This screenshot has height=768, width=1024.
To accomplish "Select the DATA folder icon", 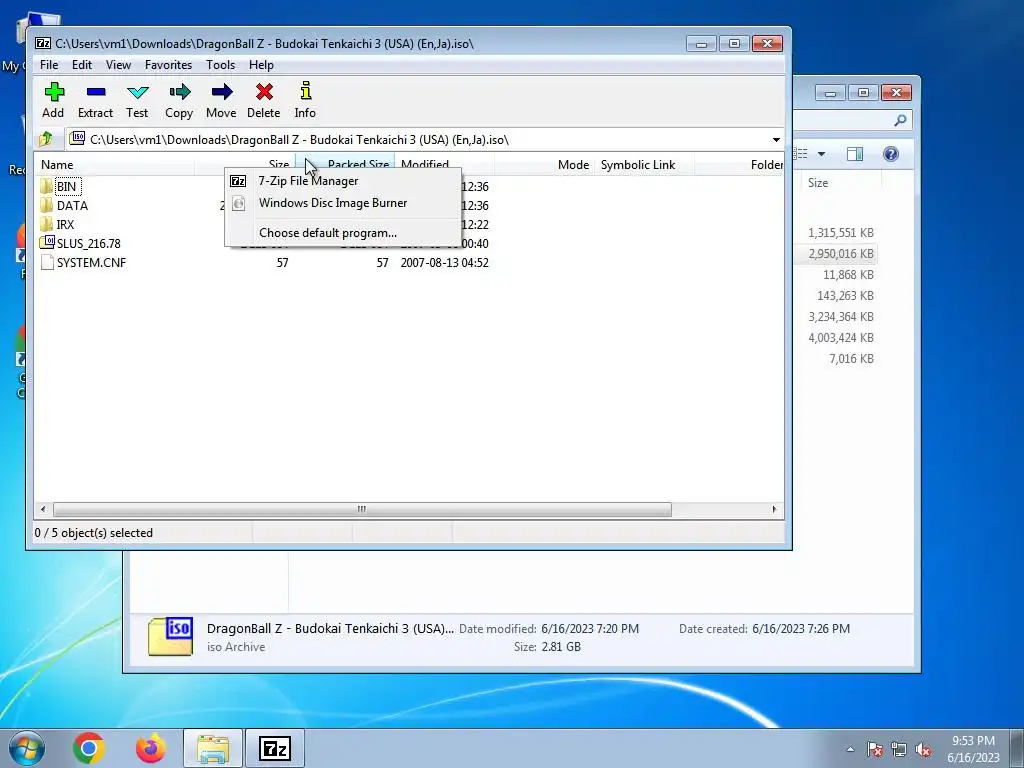I will [46, 205].
